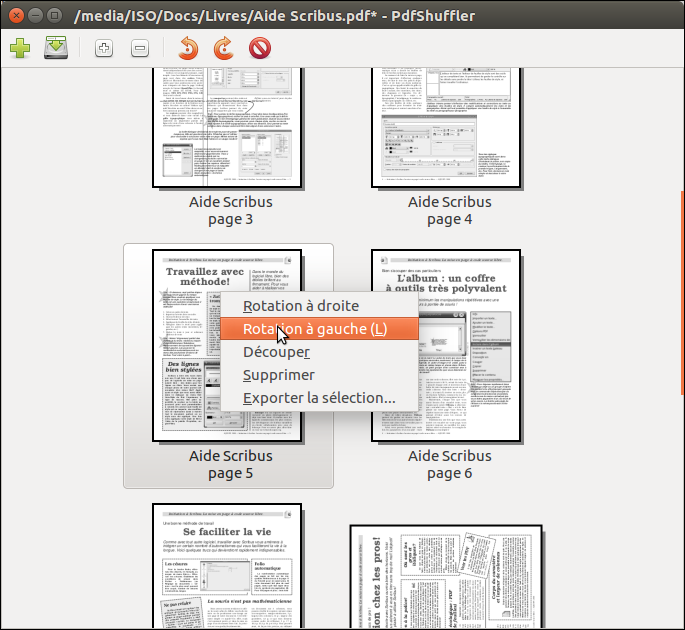Close the PdfShuffler window
Screen dimensions: 685x630
[x=16, y=16]
